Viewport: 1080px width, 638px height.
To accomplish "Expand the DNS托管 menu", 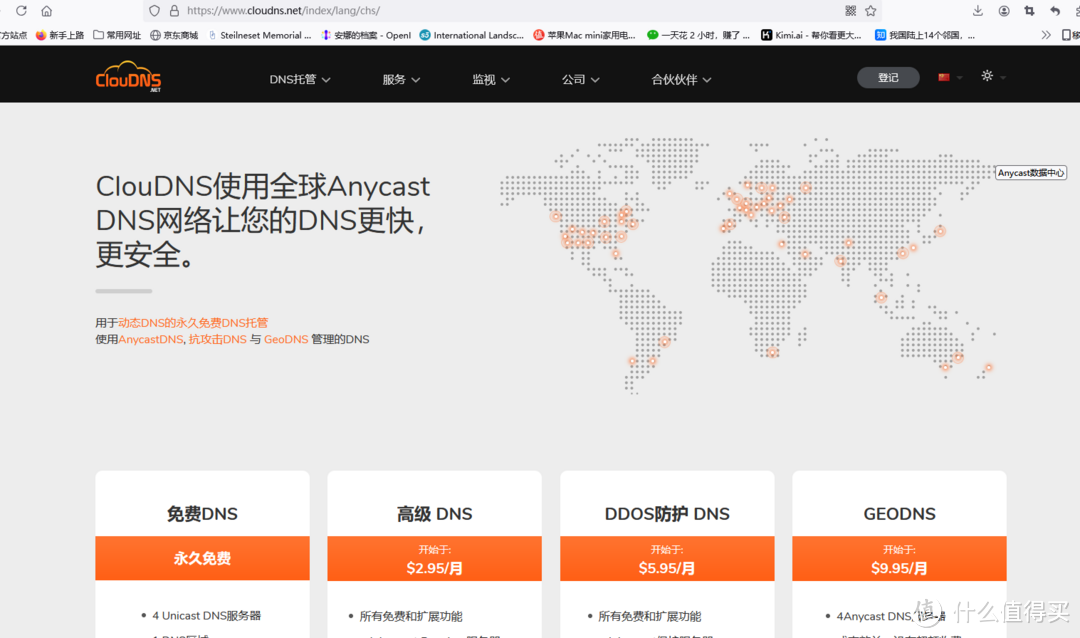I will (x=299, y=79).
